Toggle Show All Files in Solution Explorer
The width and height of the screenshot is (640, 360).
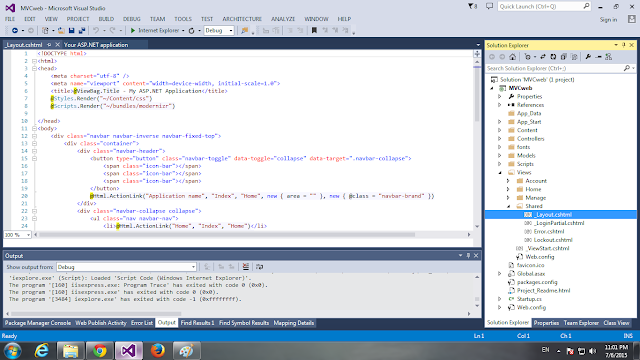(x=574, y=57)
